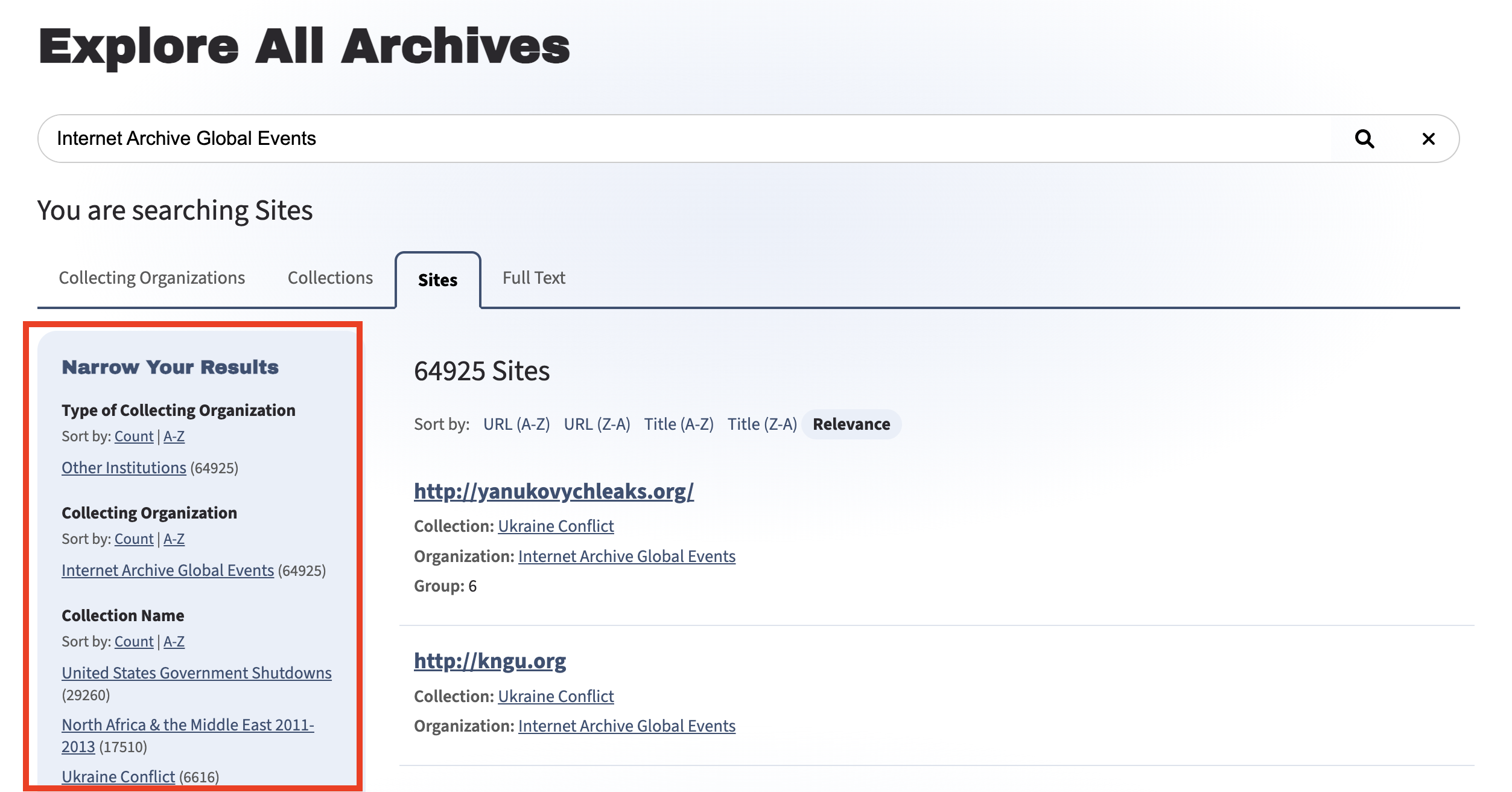Sort Collection Name facet by A-Z
The image size is (1512, 792).
(174, 642)
